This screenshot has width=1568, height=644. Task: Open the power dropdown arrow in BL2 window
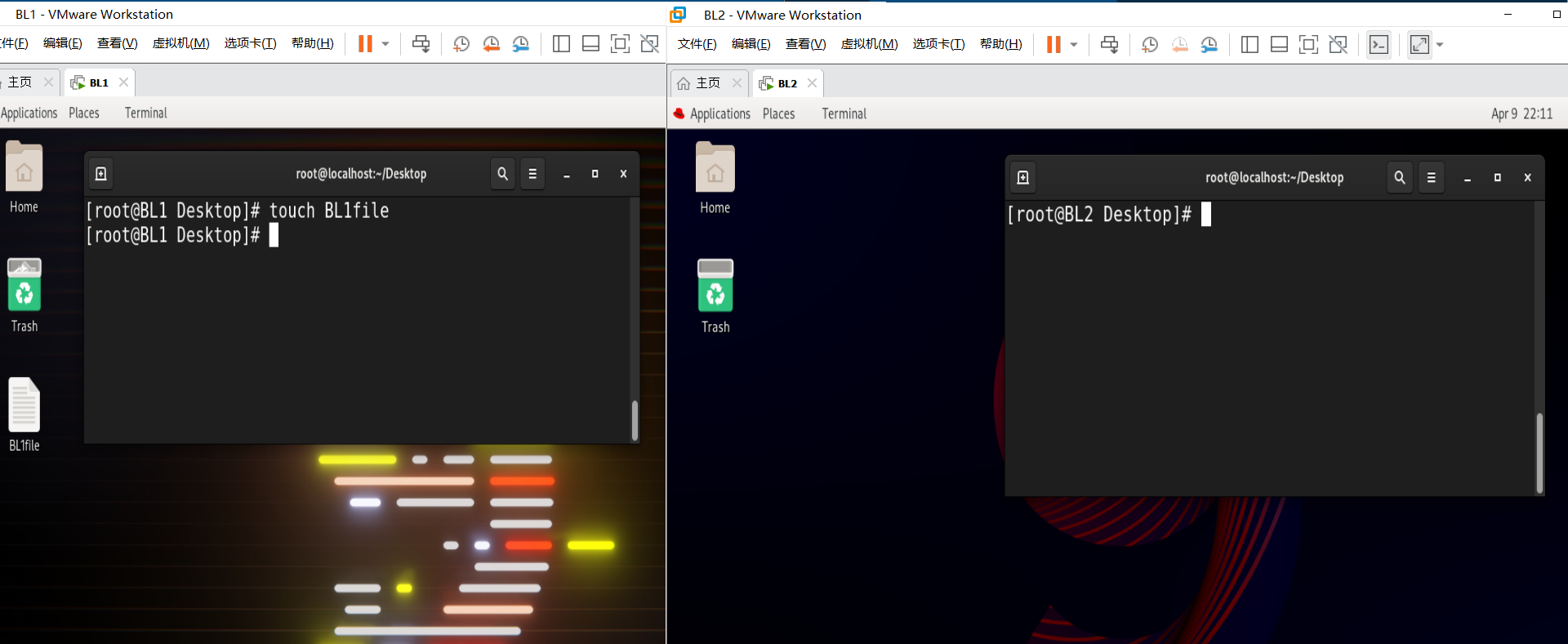coord(1074,45)
